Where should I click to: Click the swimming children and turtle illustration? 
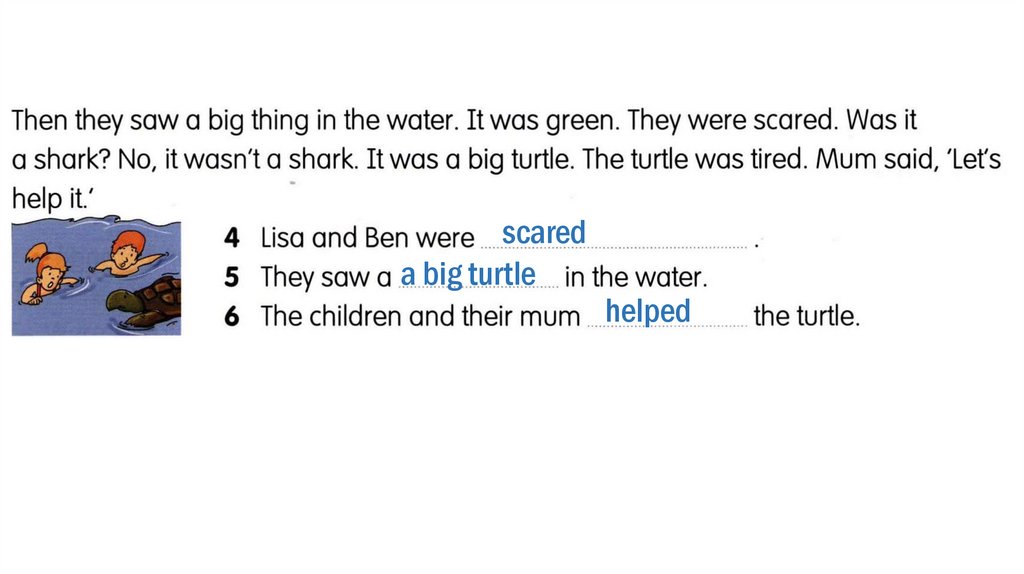[96, 278]
